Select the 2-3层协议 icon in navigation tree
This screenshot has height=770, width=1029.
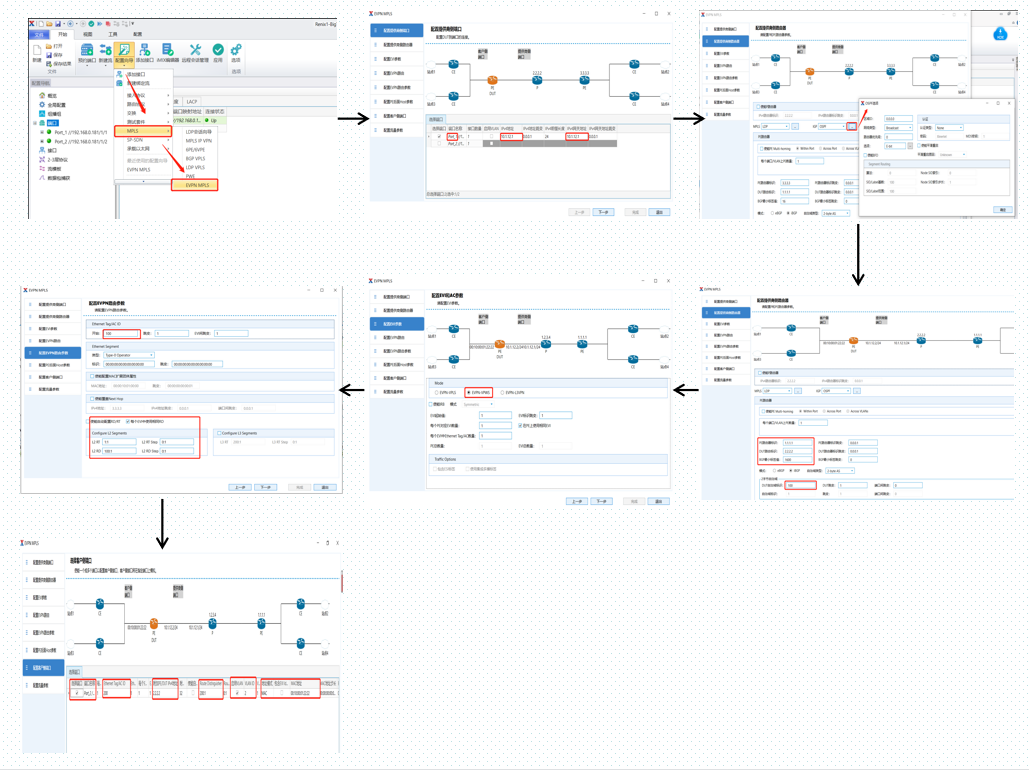42,160
